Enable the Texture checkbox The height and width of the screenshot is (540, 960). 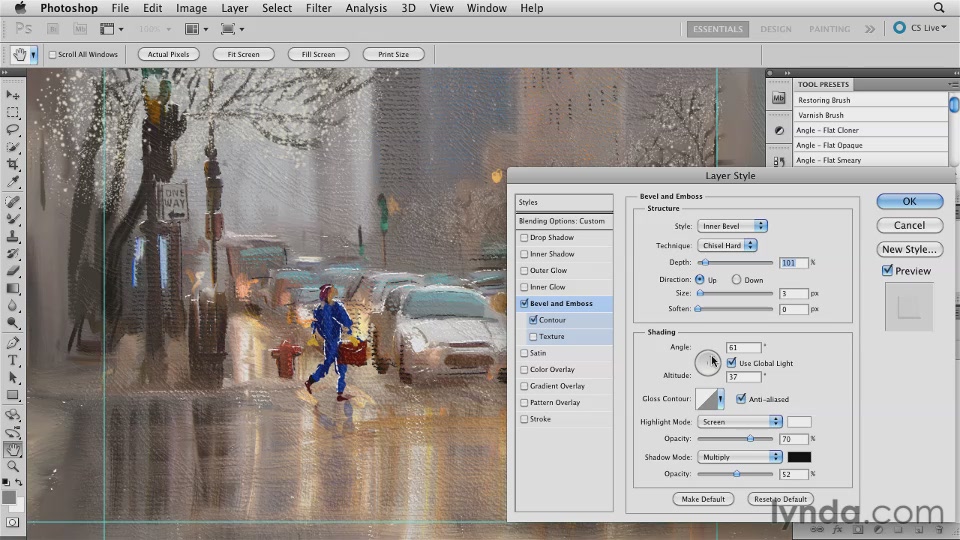pos(533,337)
